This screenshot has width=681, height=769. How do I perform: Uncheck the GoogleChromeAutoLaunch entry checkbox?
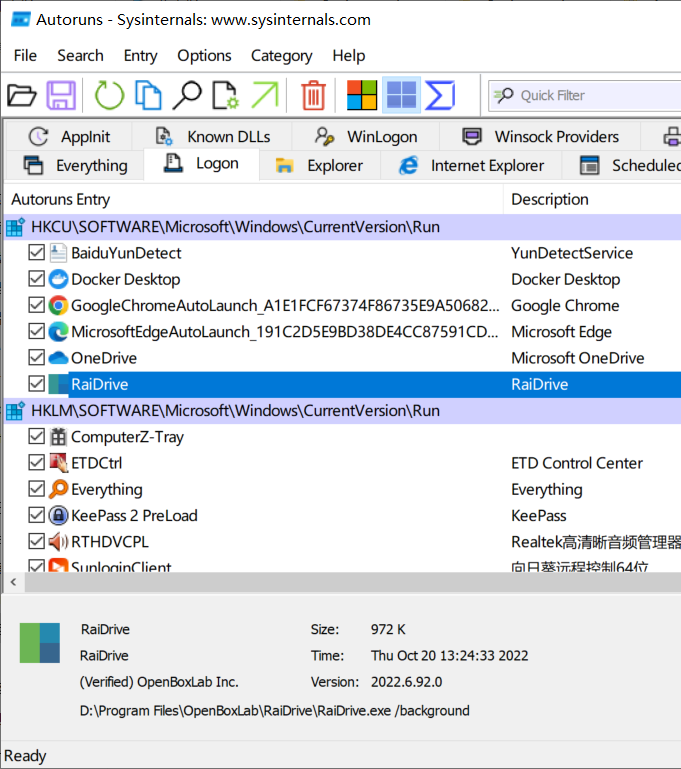pos(36,305)
